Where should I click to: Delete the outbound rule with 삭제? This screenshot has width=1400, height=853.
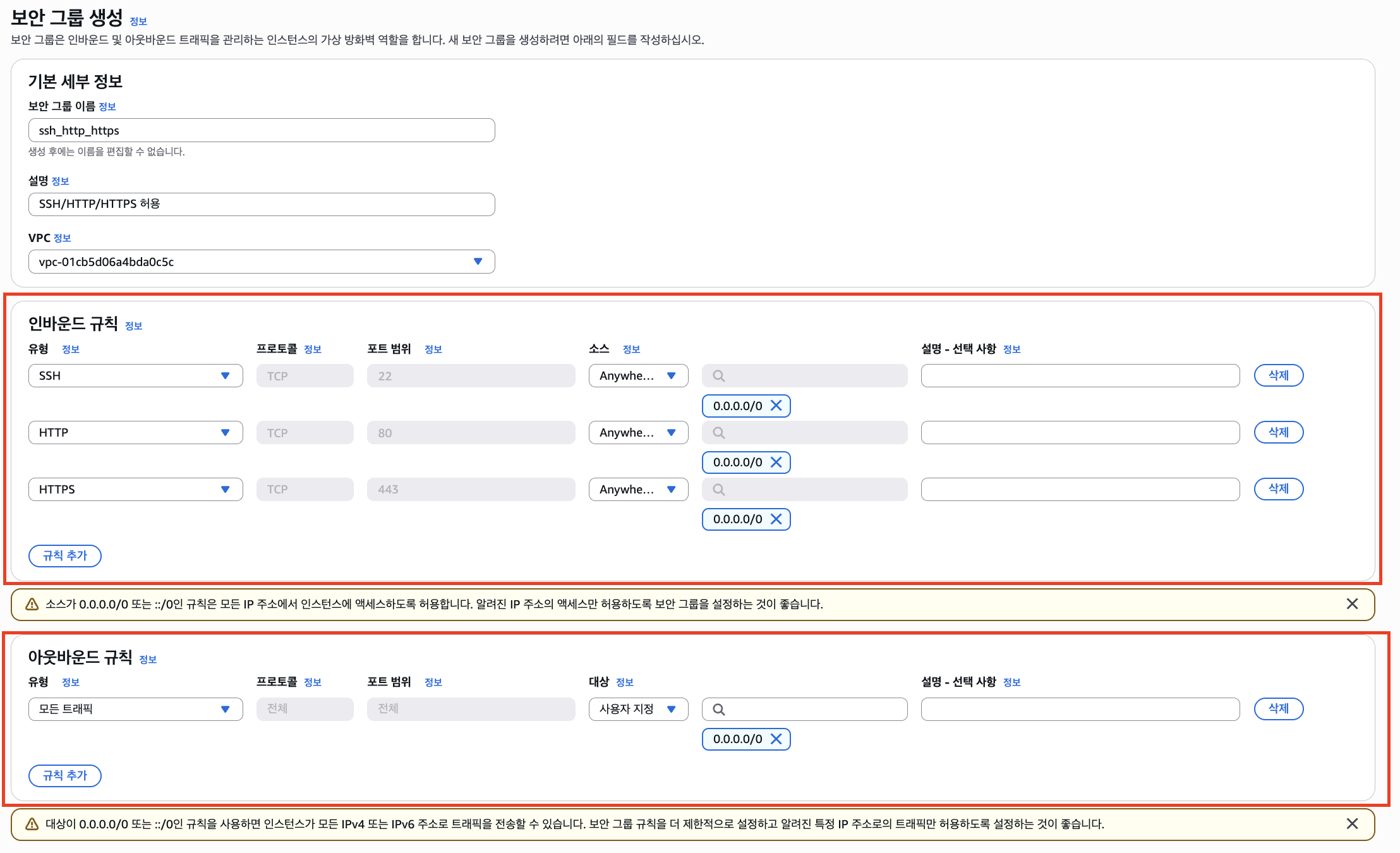(1278, 709)
